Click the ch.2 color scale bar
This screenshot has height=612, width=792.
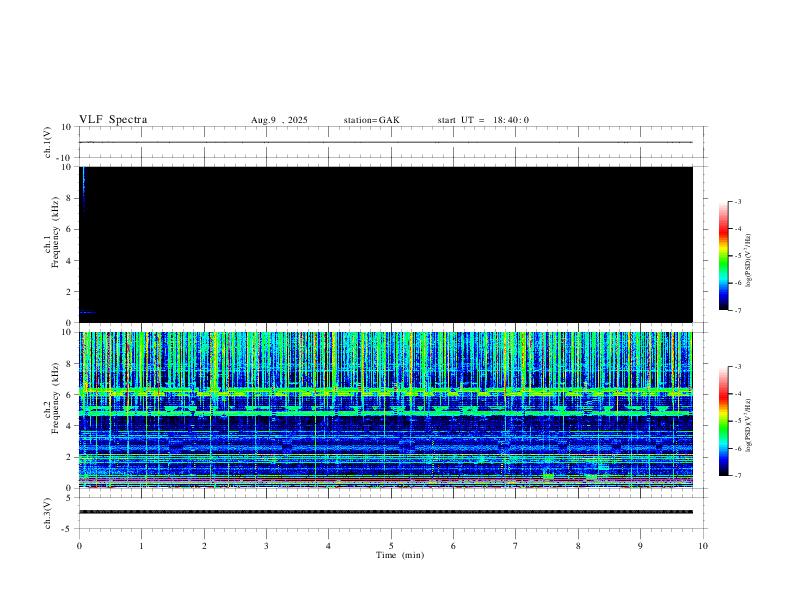tap(723, 421)
